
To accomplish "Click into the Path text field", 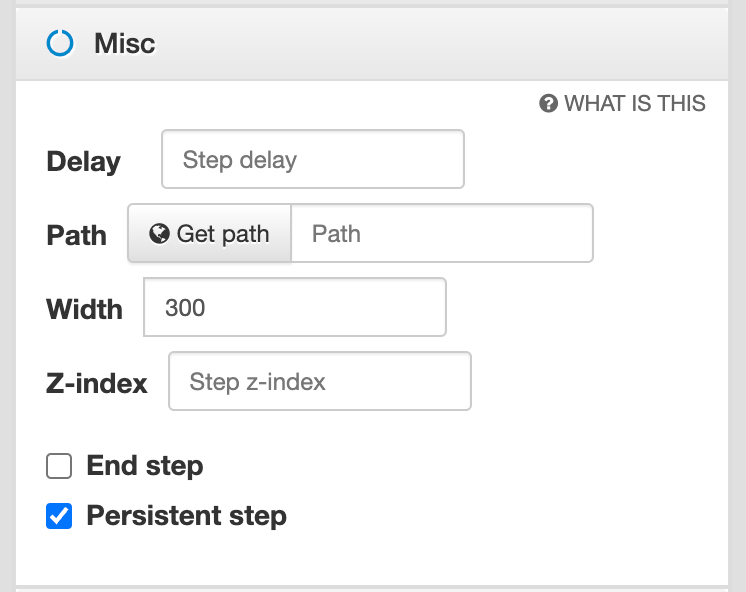I will click(x=441, y=234).
